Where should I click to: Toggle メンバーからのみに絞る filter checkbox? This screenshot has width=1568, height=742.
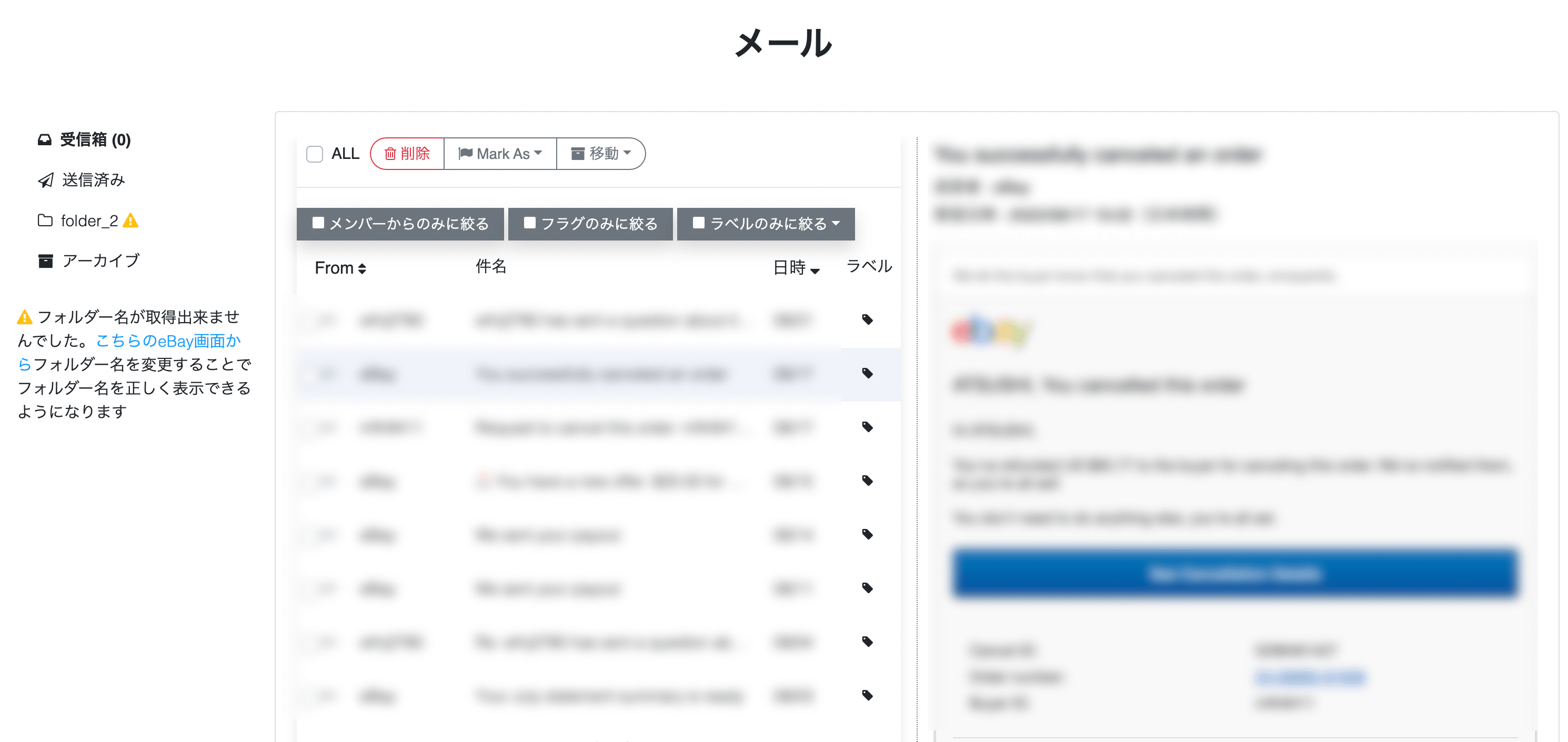[x=318, y=223]
